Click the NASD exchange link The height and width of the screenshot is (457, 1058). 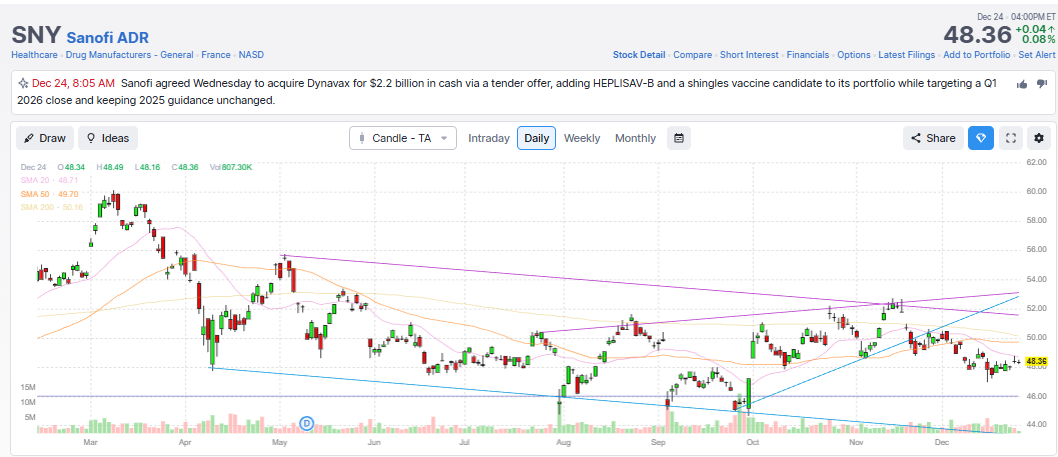click(x=251, y=55)
